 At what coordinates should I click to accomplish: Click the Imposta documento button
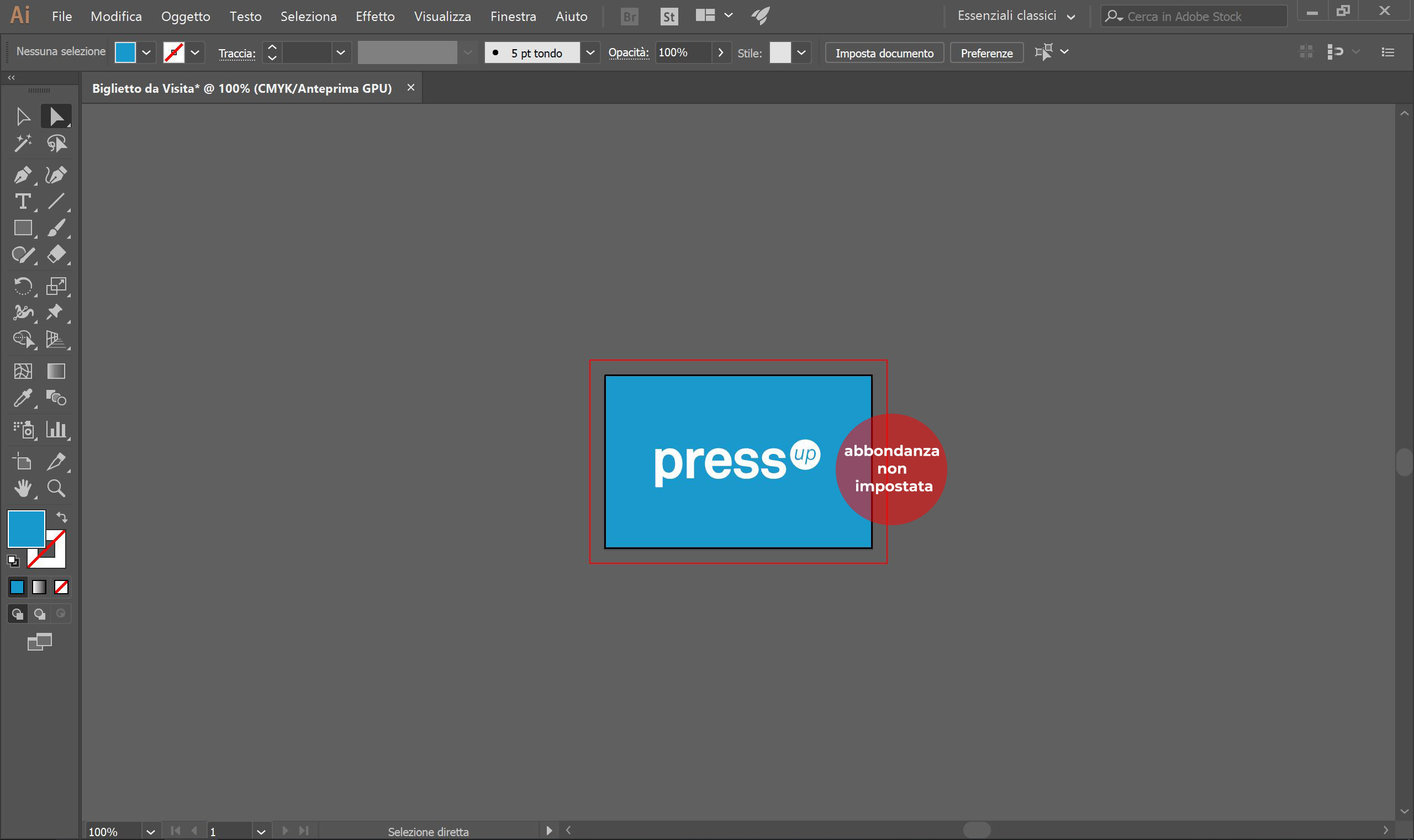point(884,52)
